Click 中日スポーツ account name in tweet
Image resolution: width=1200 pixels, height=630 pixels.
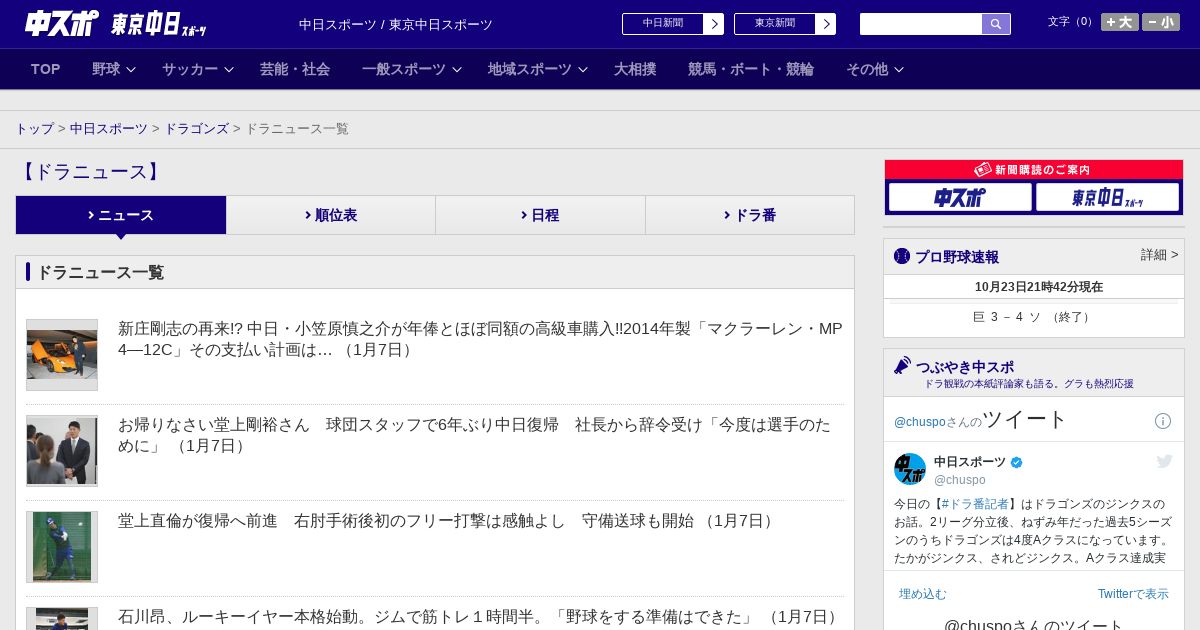970,462
